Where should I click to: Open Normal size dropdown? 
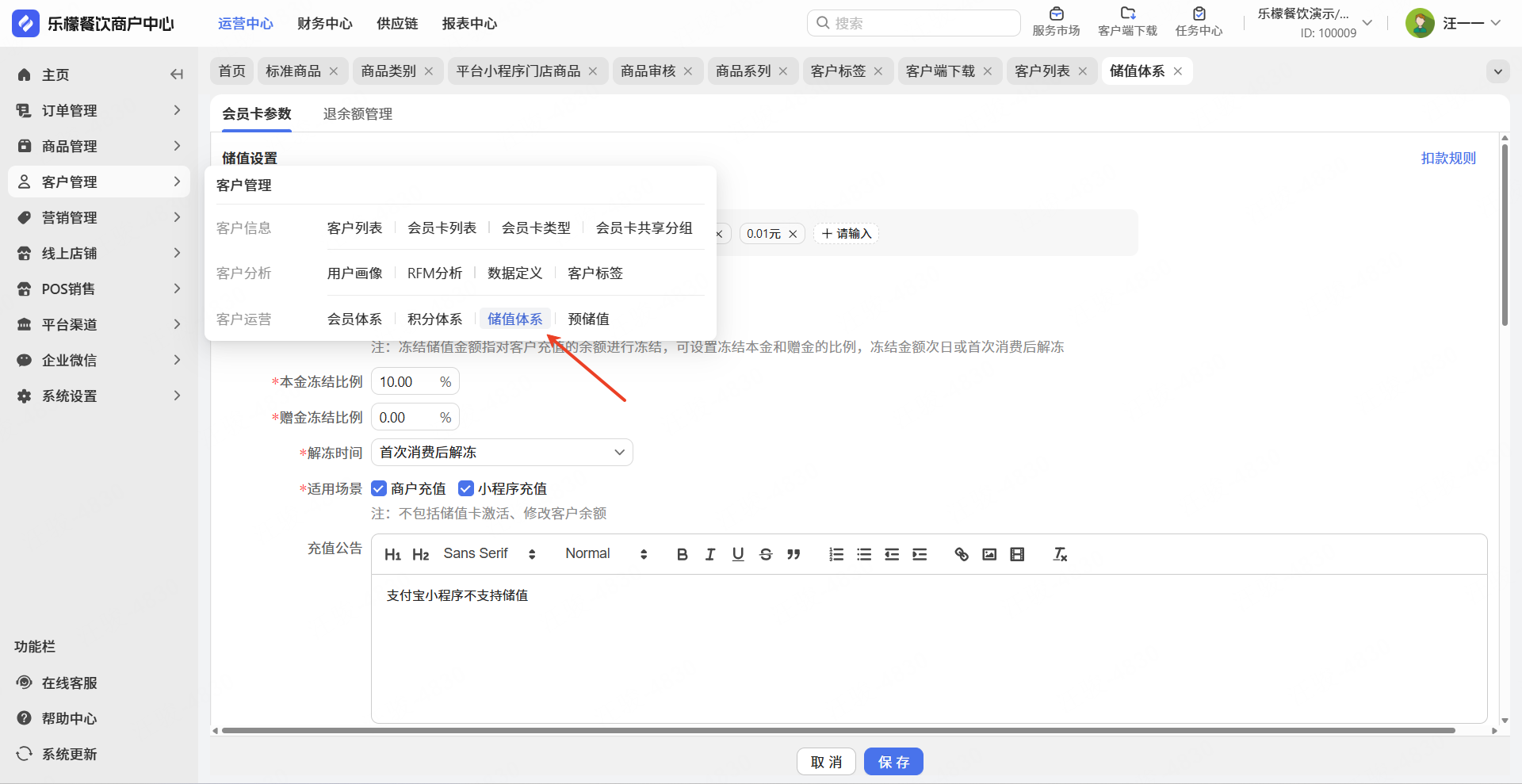pos(606,554)
